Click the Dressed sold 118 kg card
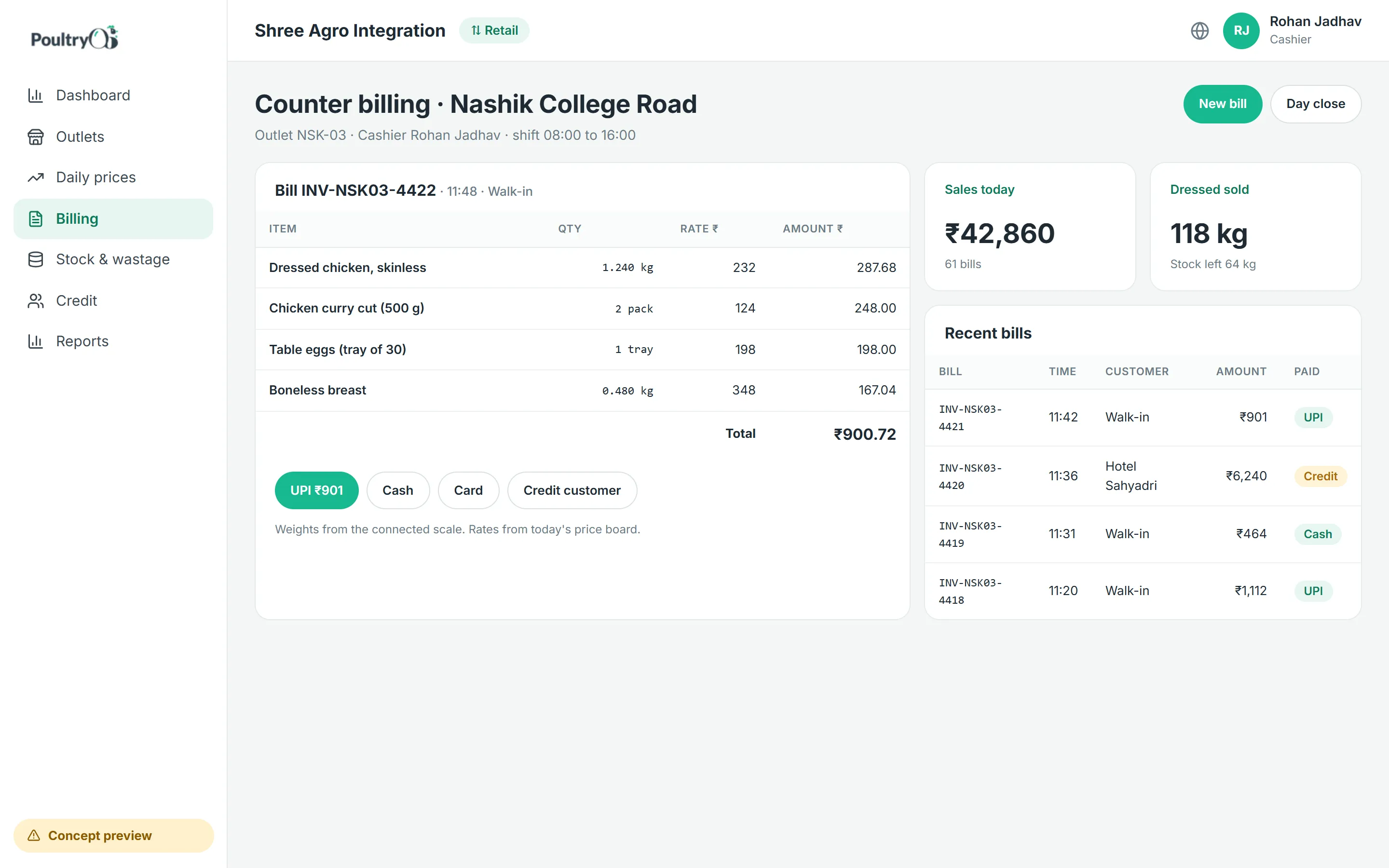This screenshot has width=1389, height=868. point(1255,227)
